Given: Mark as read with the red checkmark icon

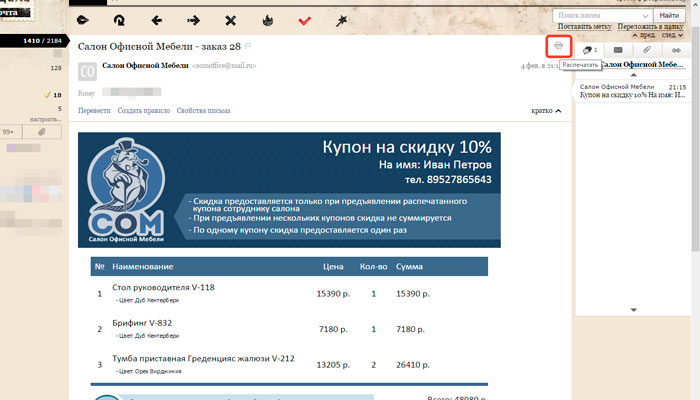Looking at the screenshot, I should [304, 21].
